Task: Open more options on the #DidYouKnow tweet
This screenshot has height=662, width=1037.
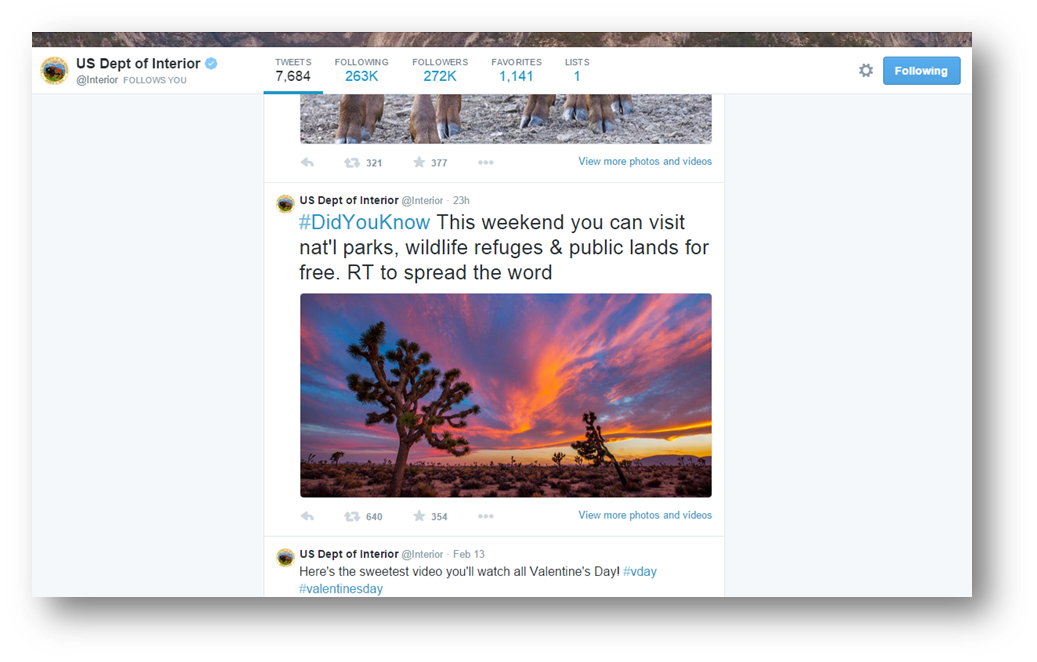Action: (x=485, y=516)
